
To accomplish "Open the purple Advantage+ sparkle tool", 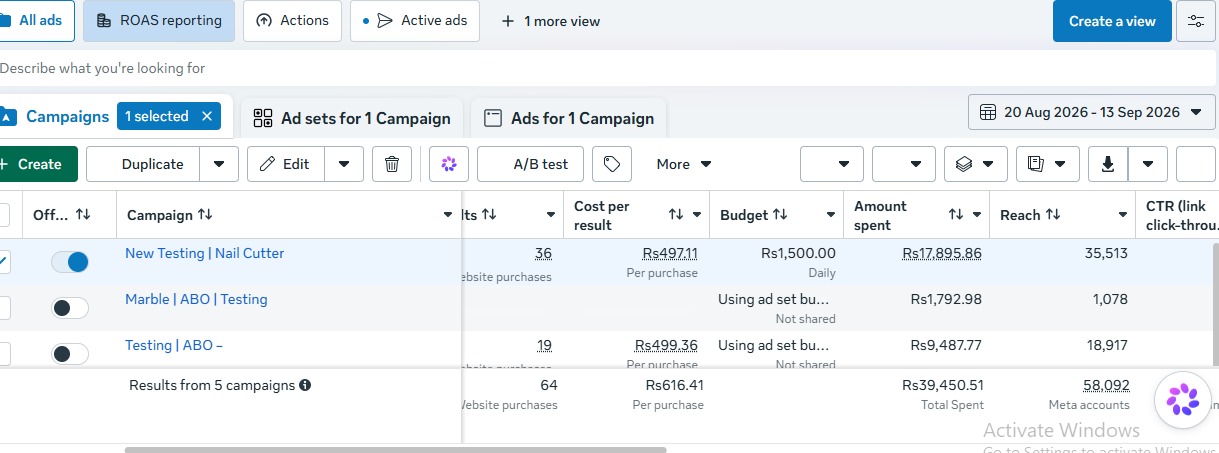I will pos(449,164).
